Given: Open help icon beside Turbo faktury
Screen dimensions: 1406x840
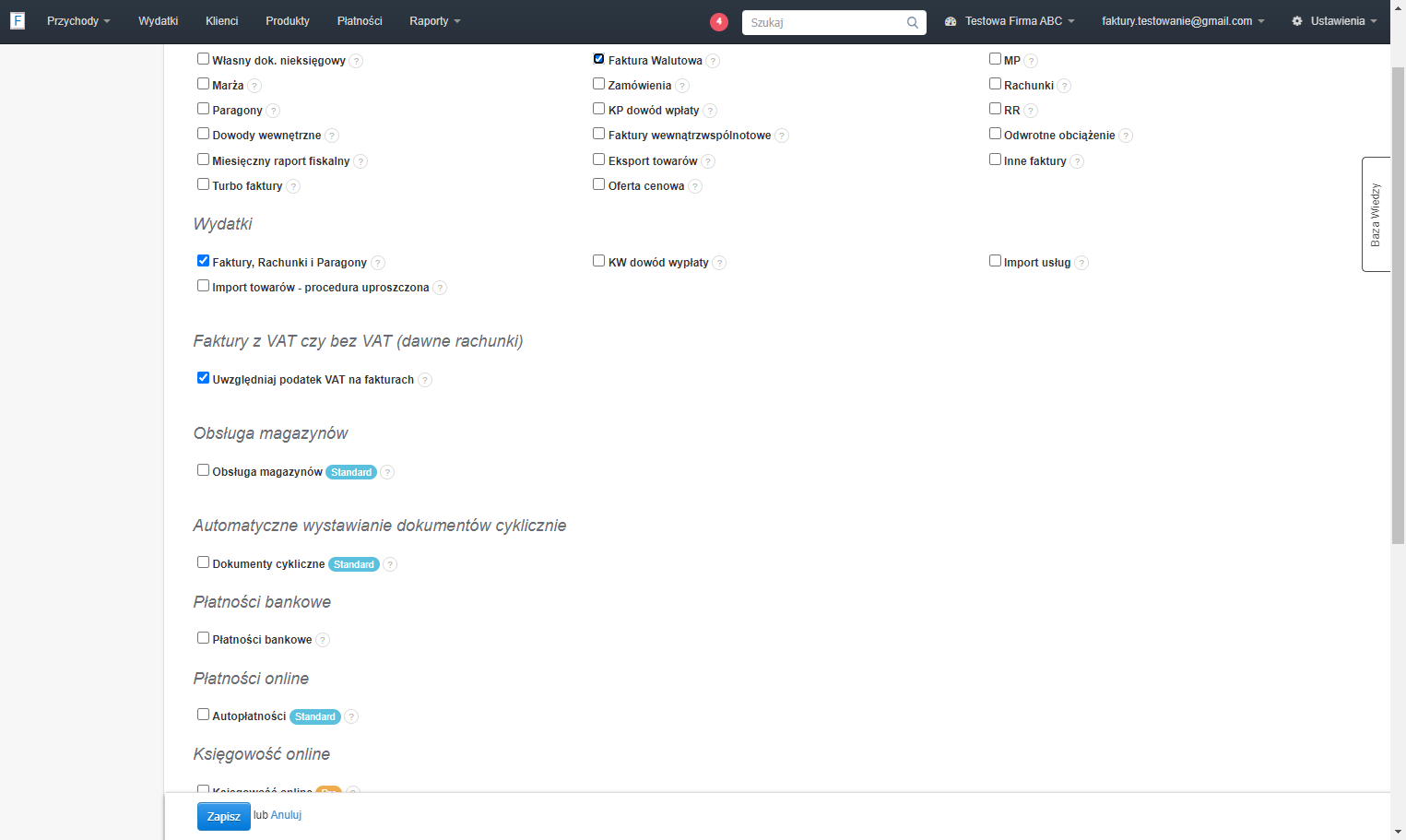Looking at the screenshot, I should point(293,186).
